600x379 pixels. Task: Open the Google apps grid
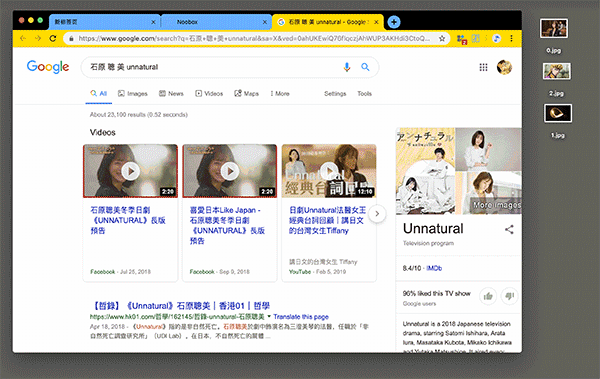[483, 67]
